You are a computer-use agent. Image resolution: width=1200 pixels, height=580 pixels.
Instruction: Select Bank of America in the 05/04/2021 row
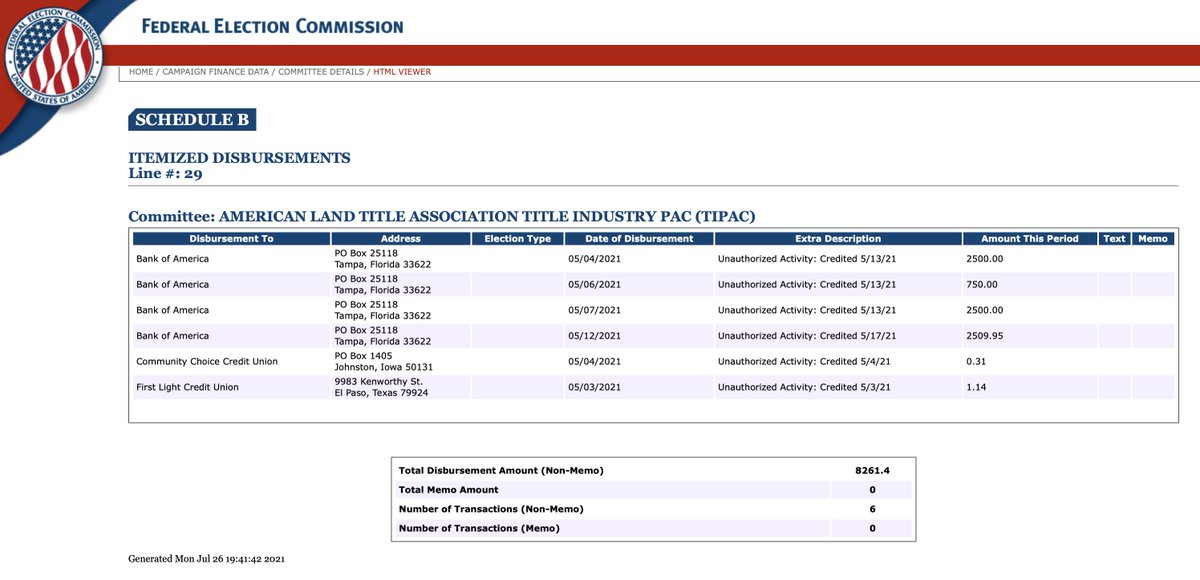(x=172, y=259)
